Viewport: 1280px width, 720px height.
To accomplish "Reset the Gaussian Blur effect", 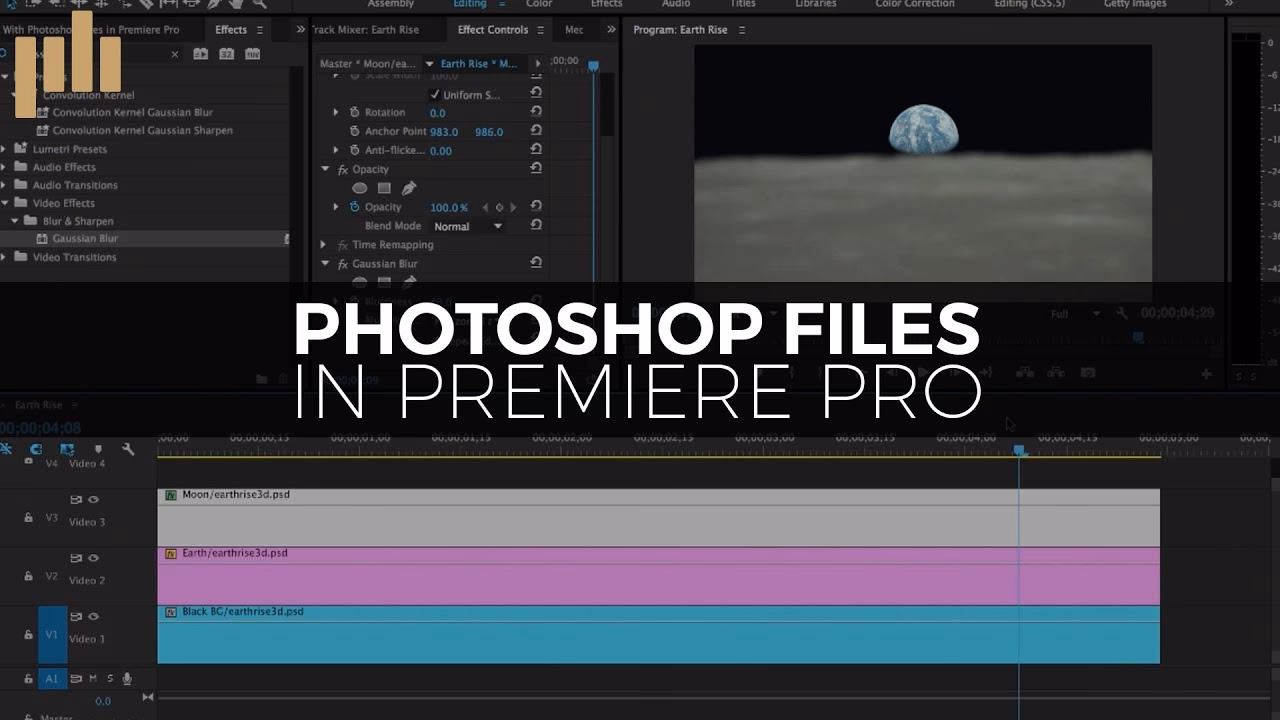I will point(536,262).
